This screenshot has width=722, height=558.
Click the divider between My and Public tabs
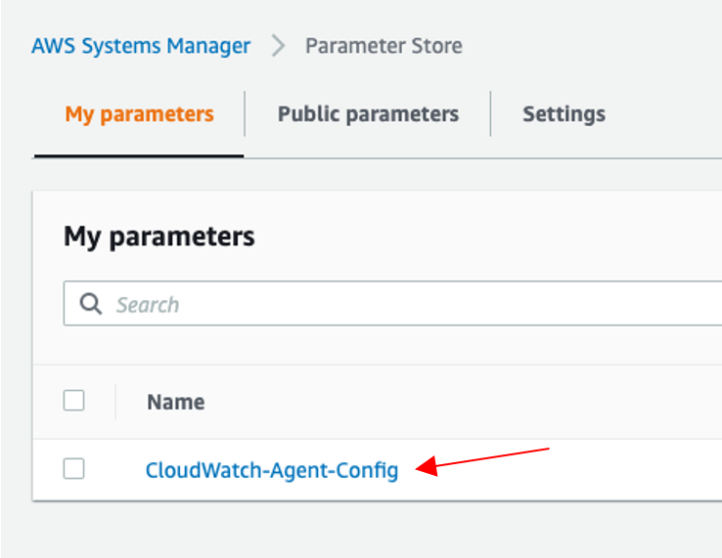[x=245, y=114]
